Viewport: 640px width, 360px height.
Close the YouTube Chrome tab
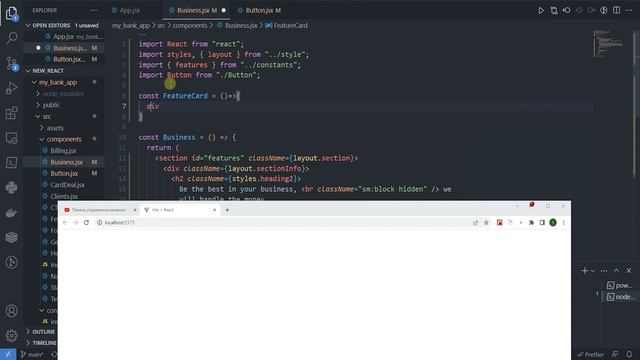(x=135, y=210)
